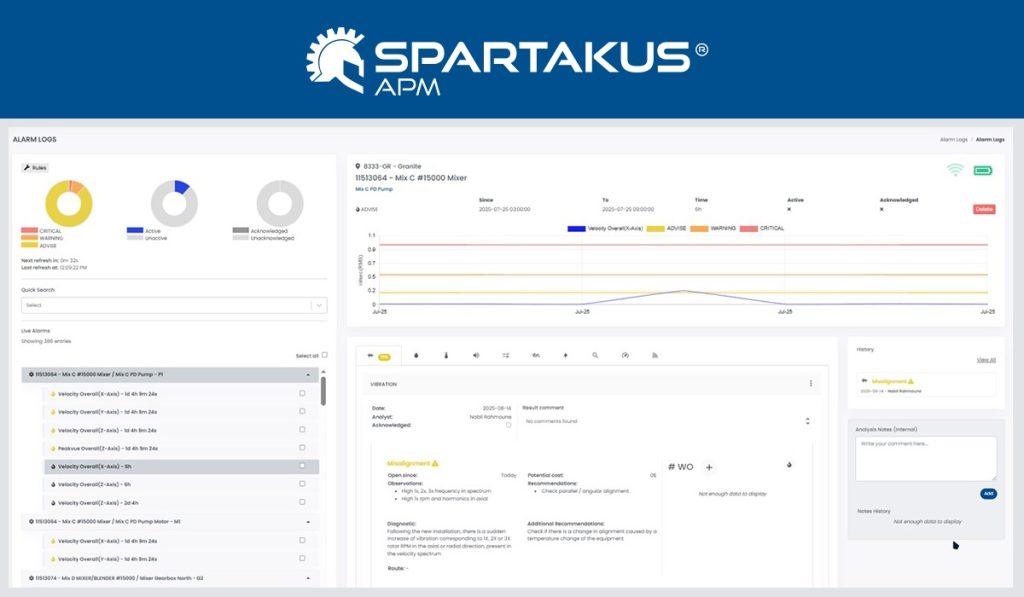Screen dimensions: 1024x597
Task: Click the stepper arrows beside Result comment
Action: coord(808,421)
